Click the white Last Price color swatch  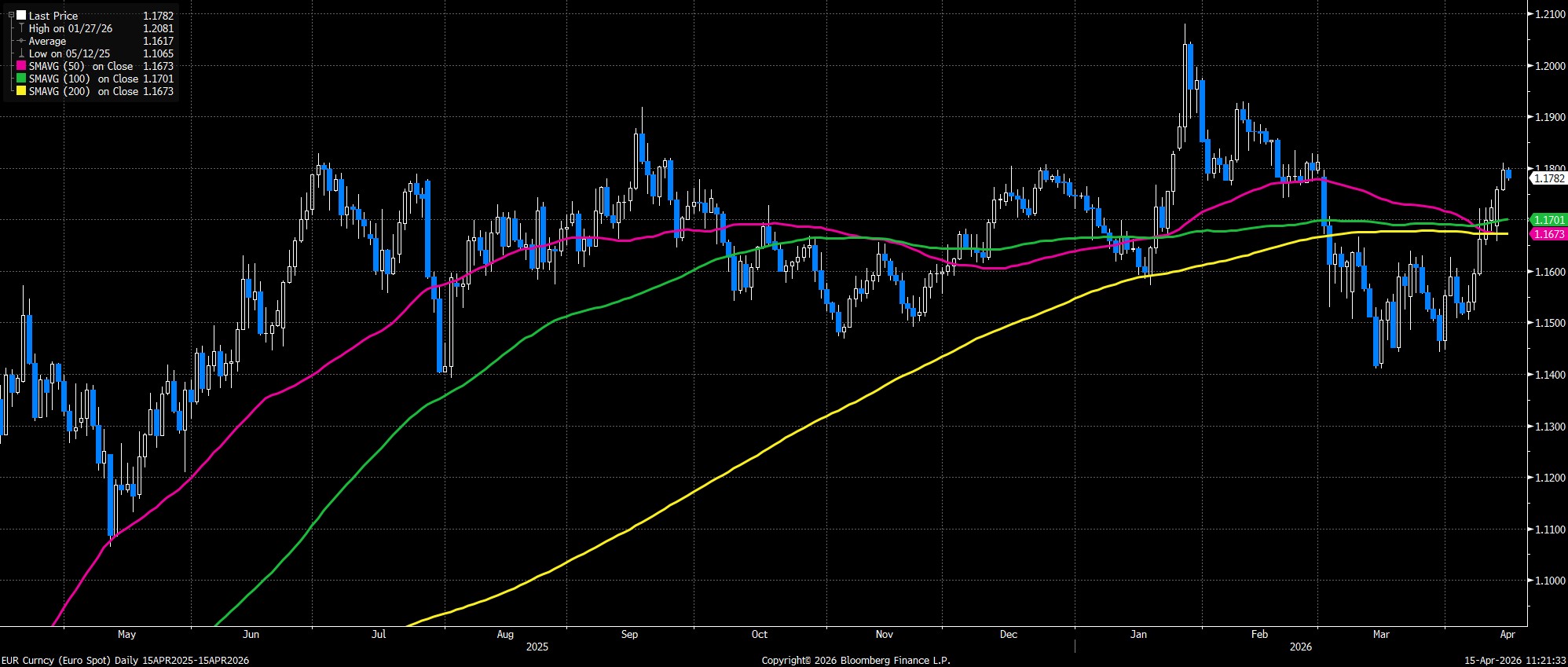(21, 16)
